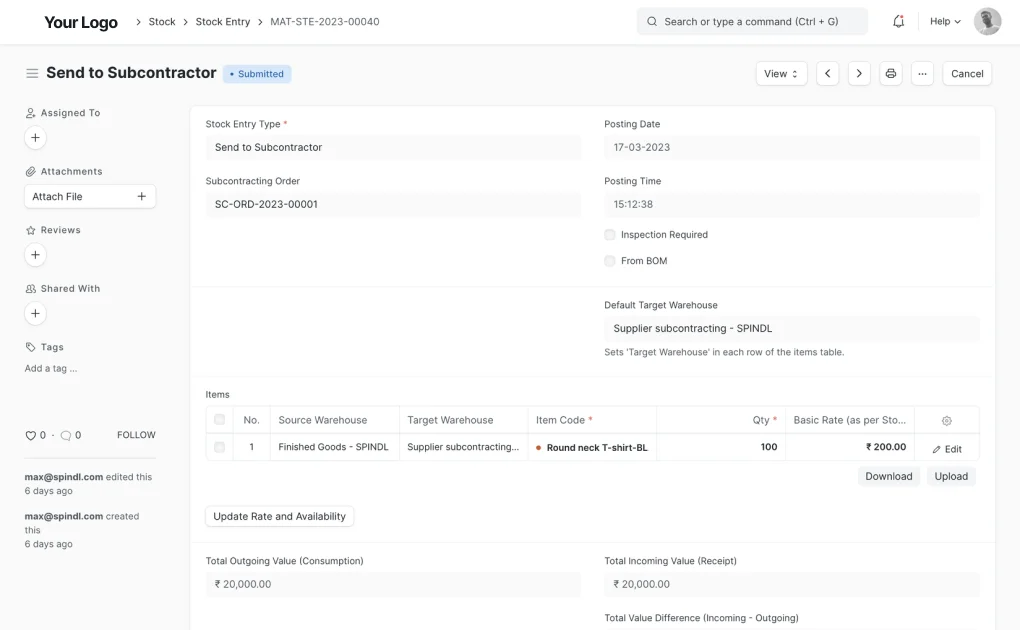Open the View dropdown

[781, 73]
